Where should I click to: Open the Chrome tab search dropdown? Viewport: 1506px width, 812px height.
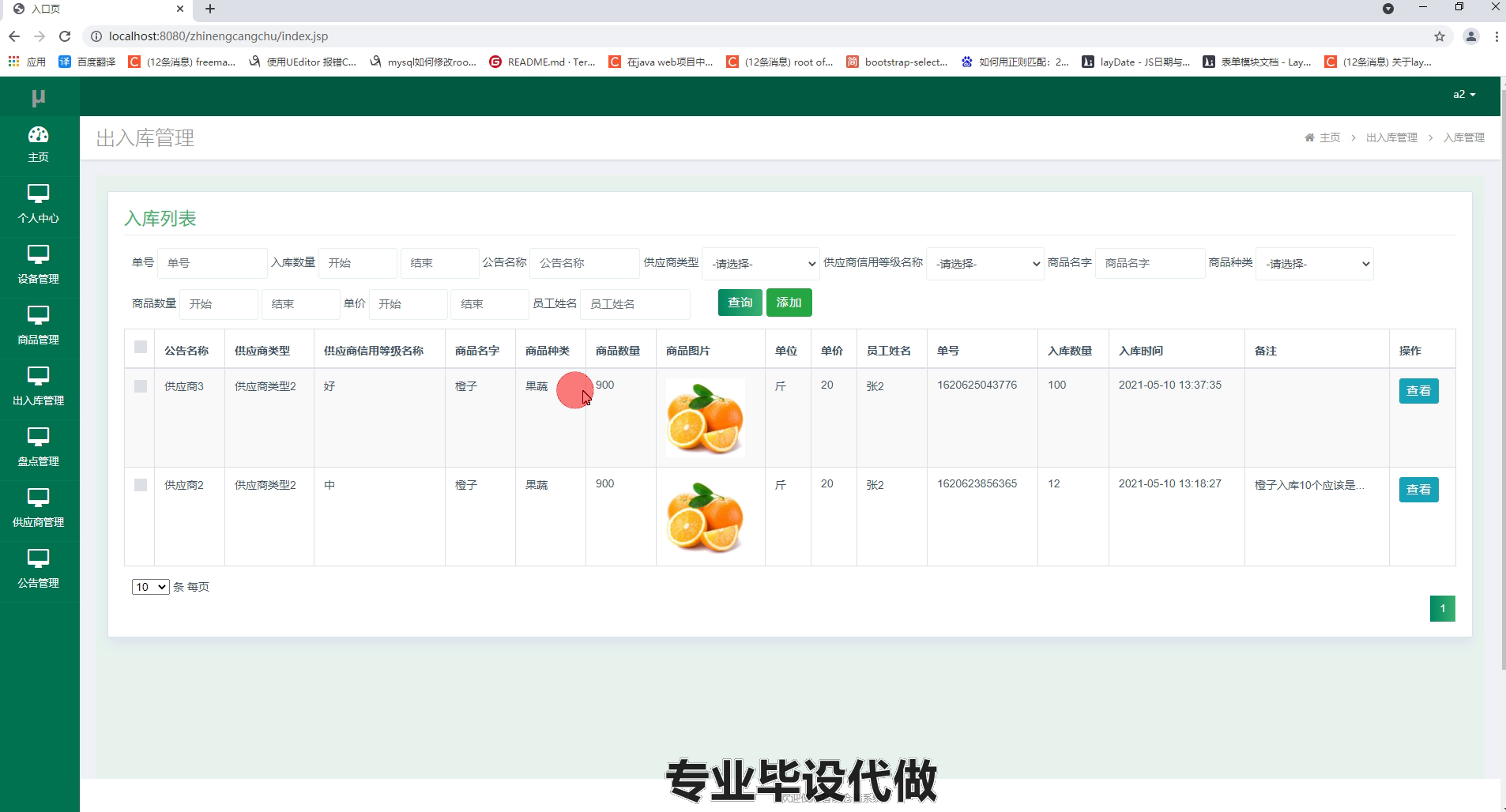tap(1388, 9)
